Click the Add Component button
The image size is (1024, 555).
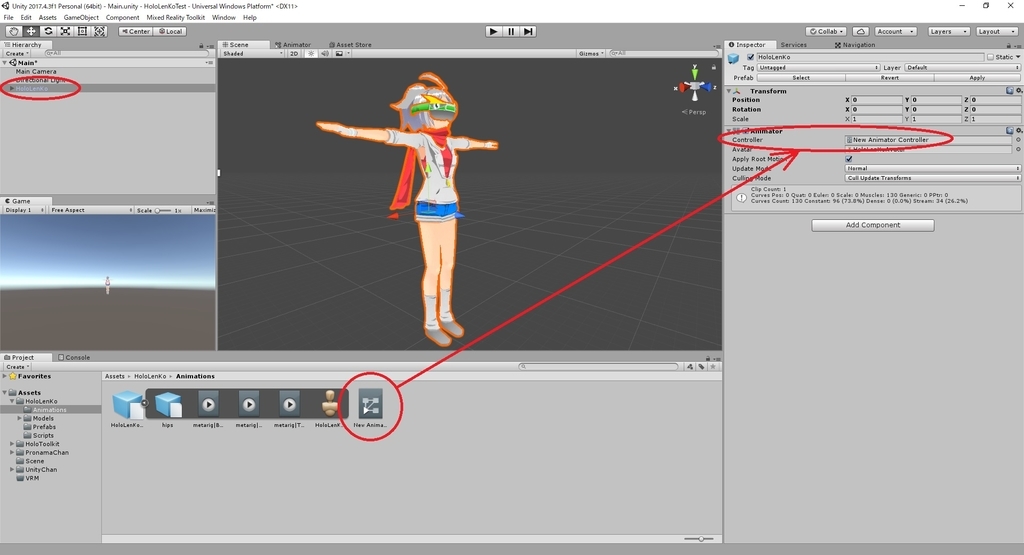(x=872, y=225)
